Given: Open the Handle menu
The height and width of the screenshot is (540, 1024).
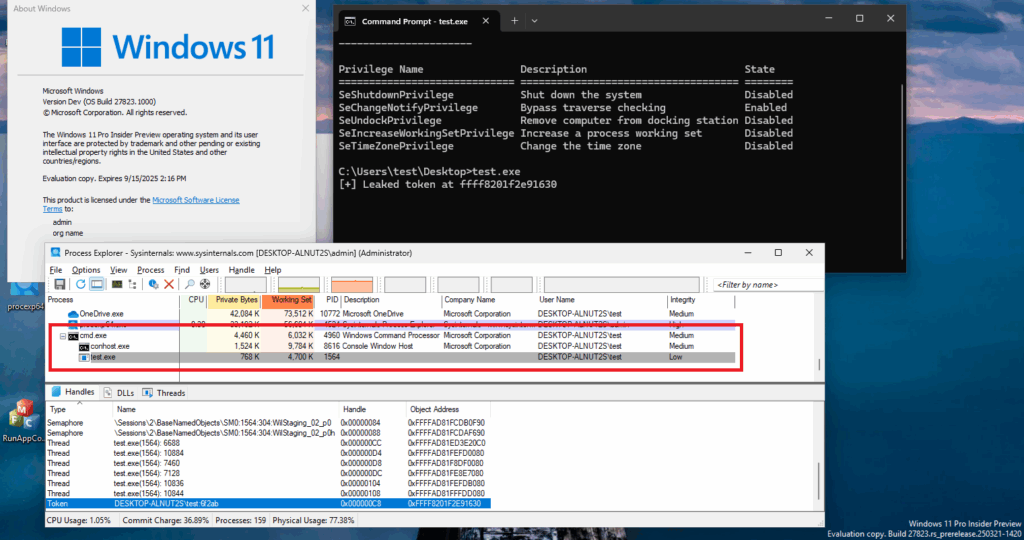Looking at the screenshot, I should pyautogui.click(x=242, y=270).
